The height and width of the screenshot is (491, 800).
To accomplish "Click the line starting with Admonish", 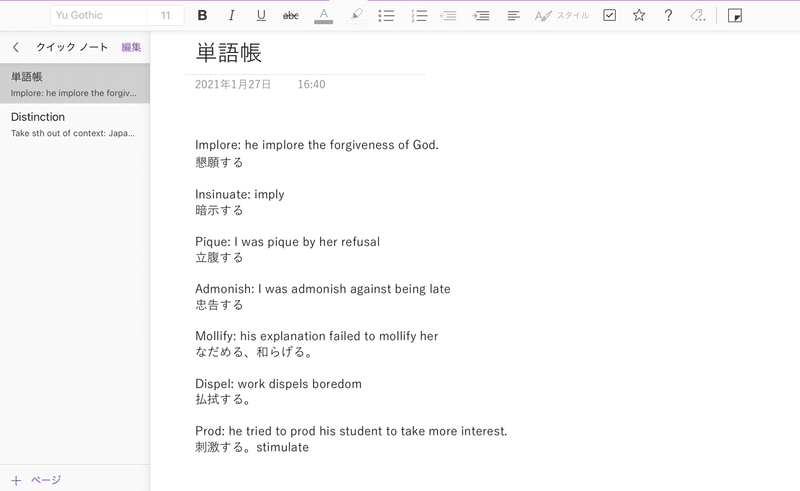I will coord(322,289).
